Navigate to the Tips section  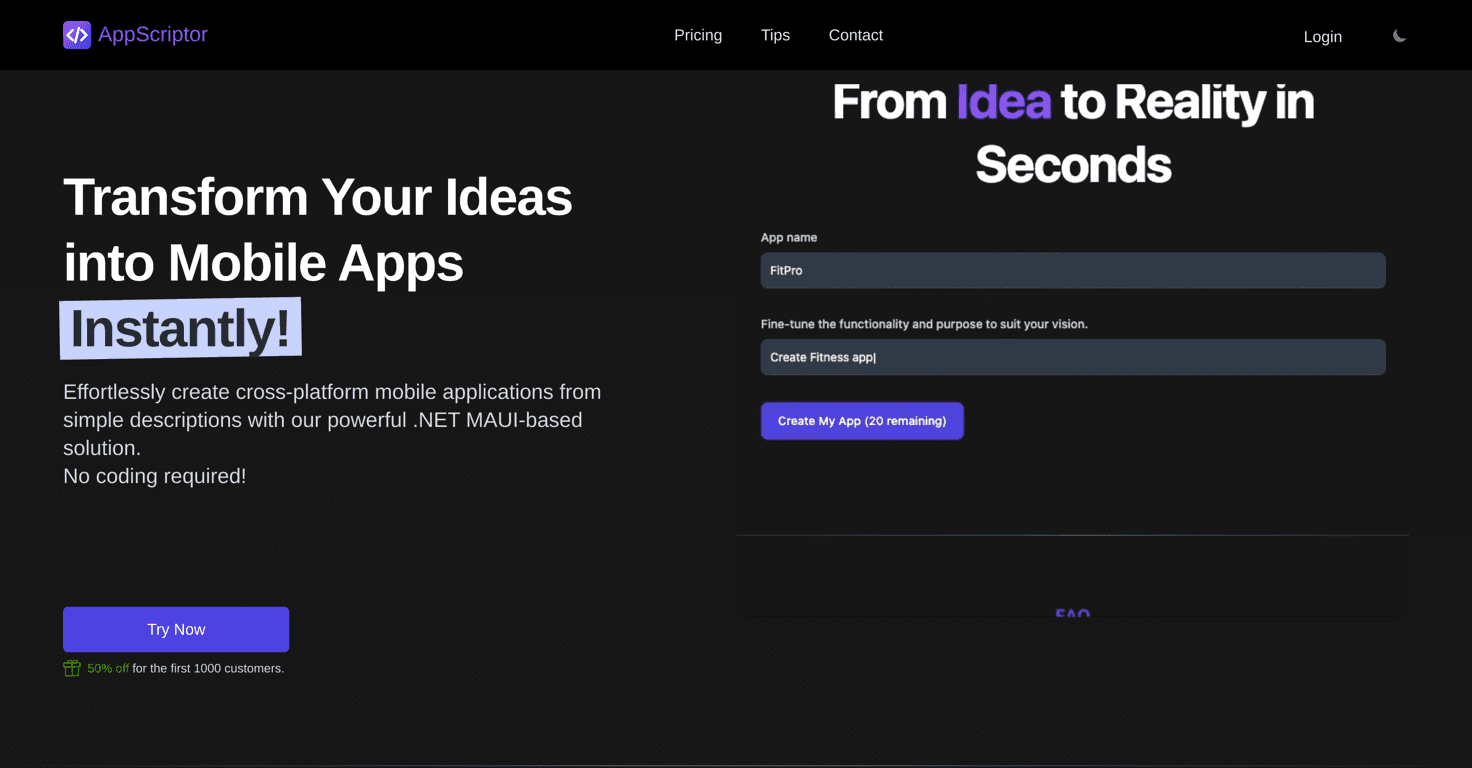(x=775, y=35)
